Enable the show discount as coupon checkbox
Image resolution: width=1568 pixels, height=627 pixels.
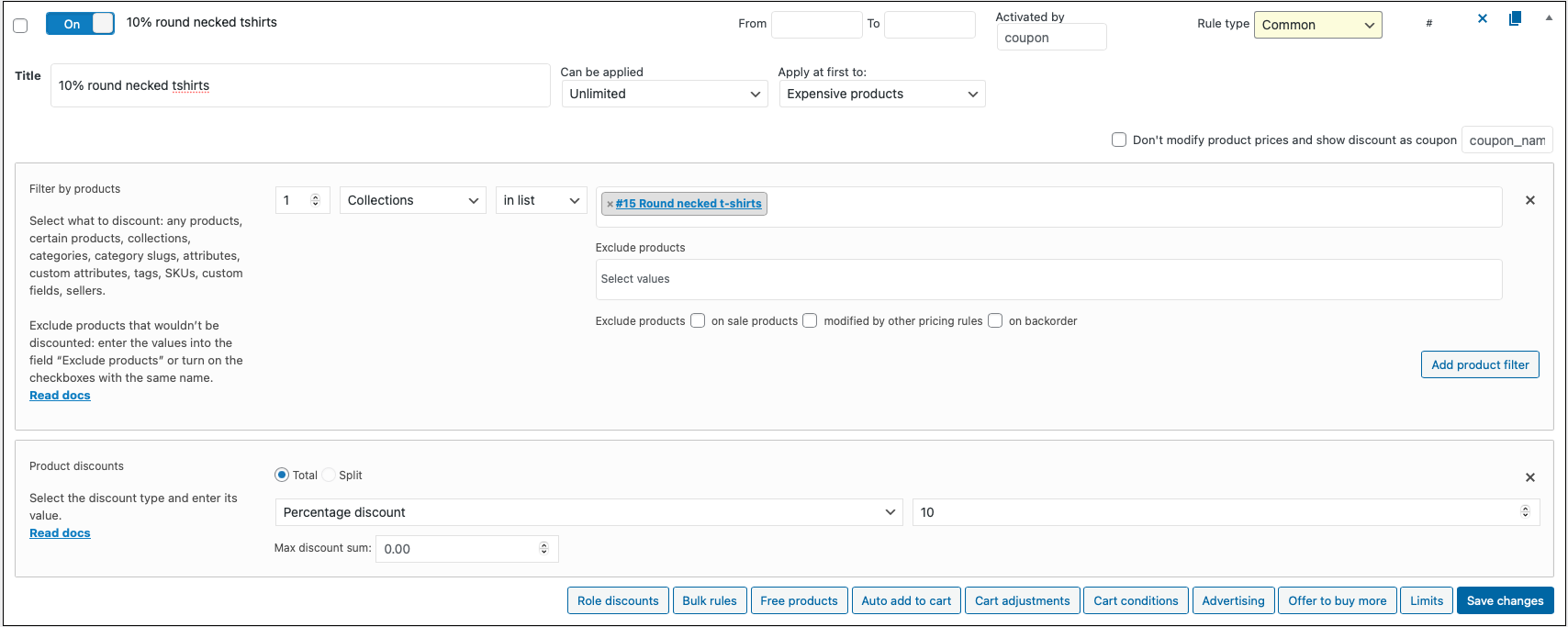click(1118, 140)
